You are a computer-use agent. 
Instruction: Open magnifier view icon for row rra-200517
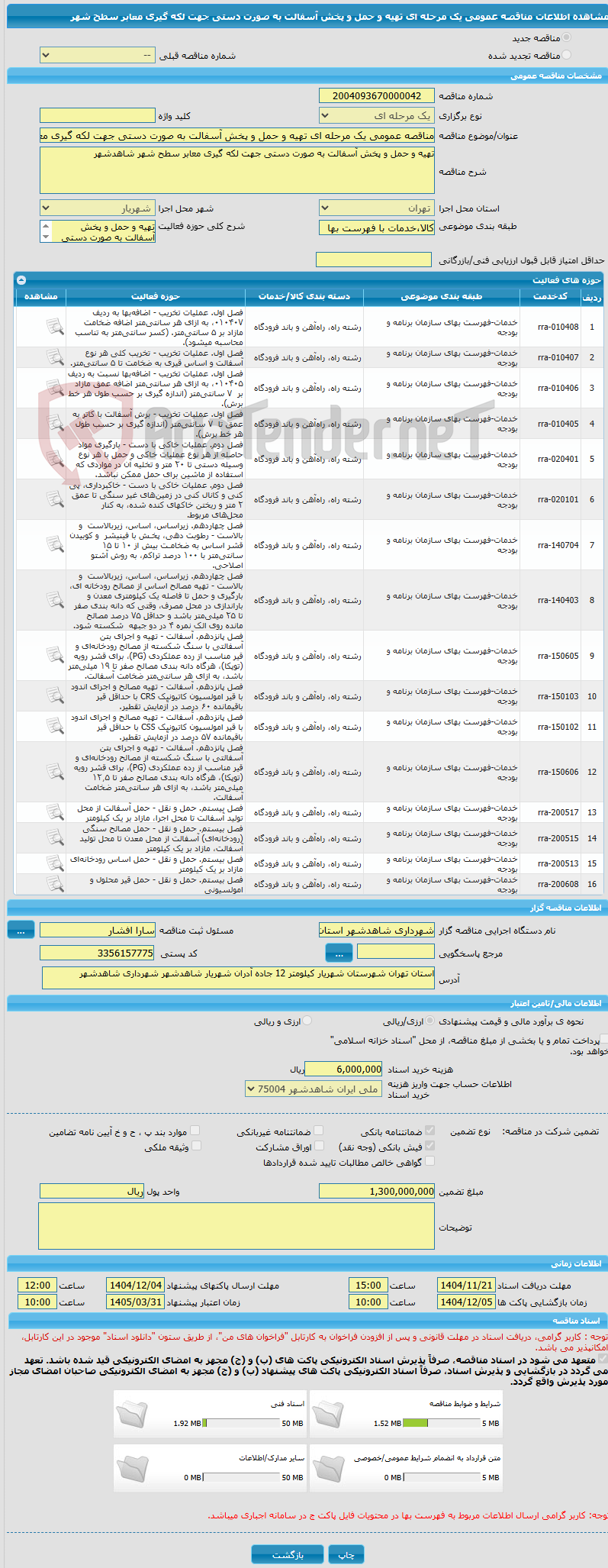point(55,812)
